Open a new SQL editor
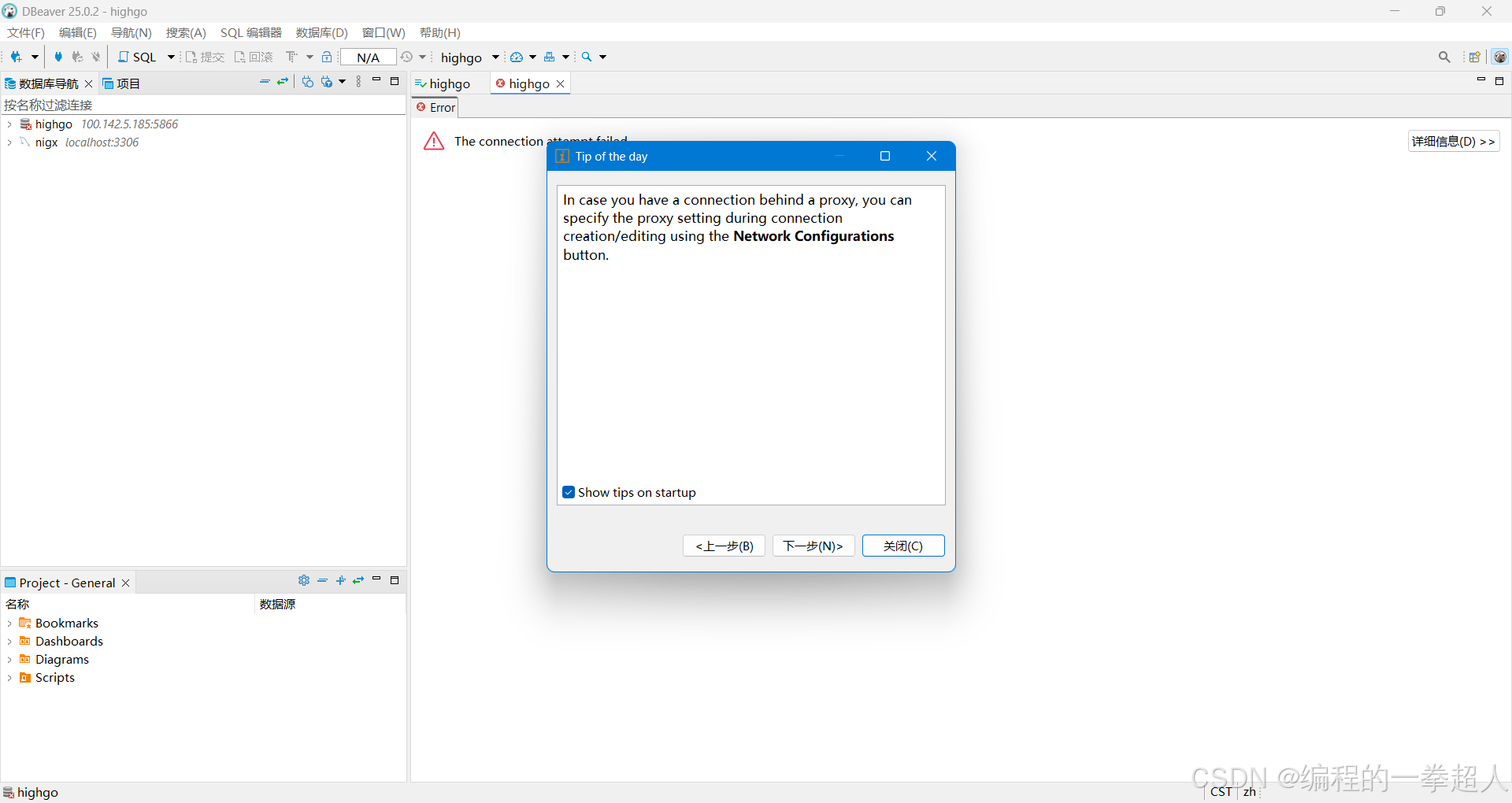The height and width of the screenshot is (803, 1512). pos(137,57)
